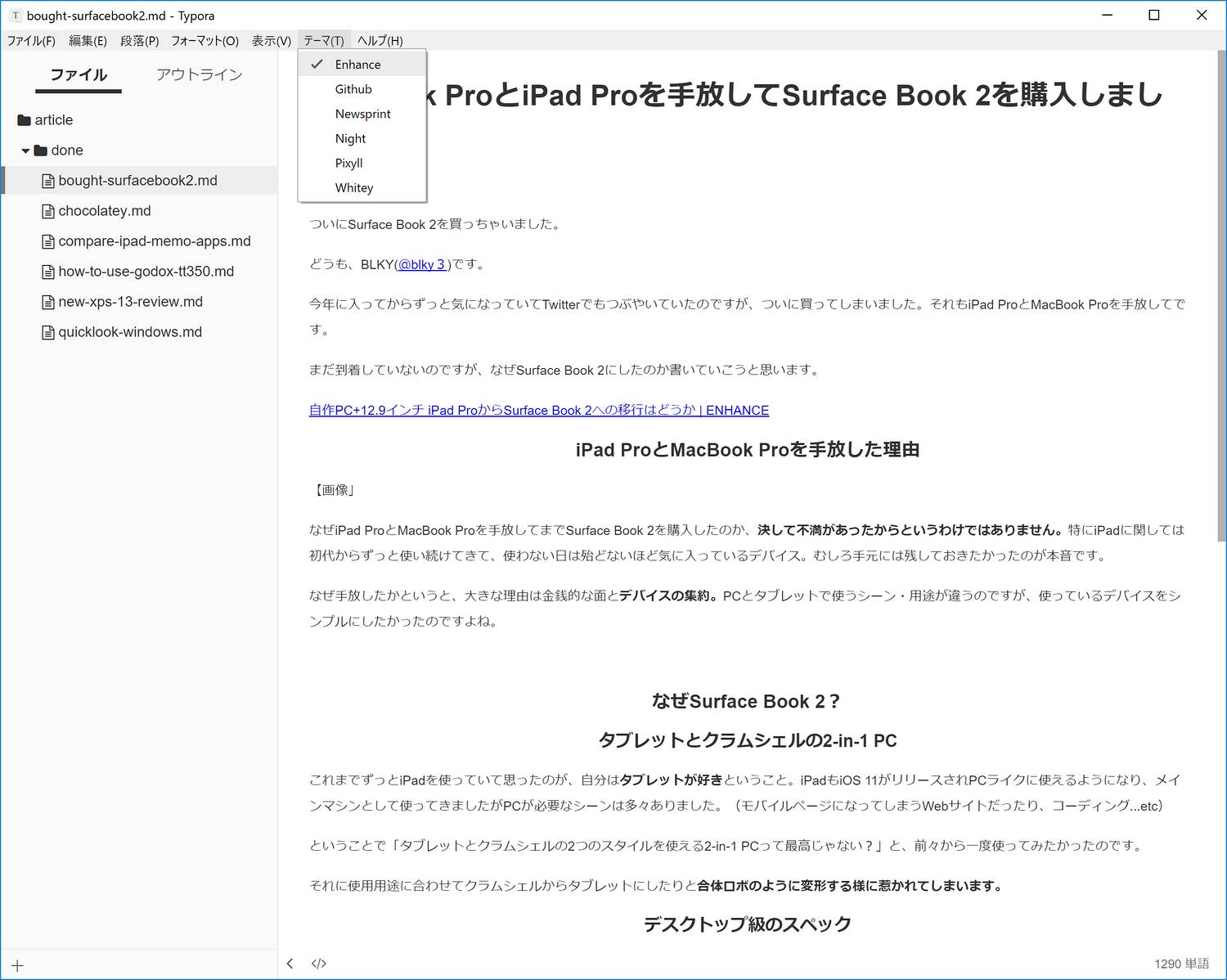Open new-xps-13-review.md file
This screenshot has height=980, width=1227.
130,302
